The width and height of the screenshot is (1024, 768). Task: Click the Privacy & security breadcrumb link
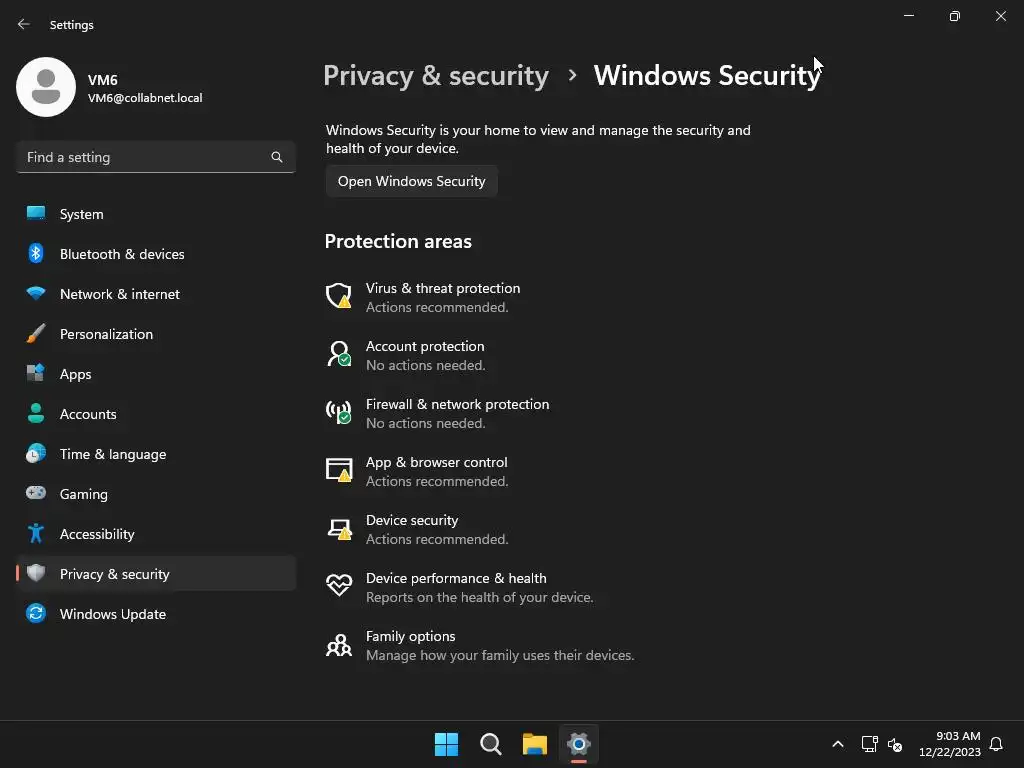click(x=436, y=76)
